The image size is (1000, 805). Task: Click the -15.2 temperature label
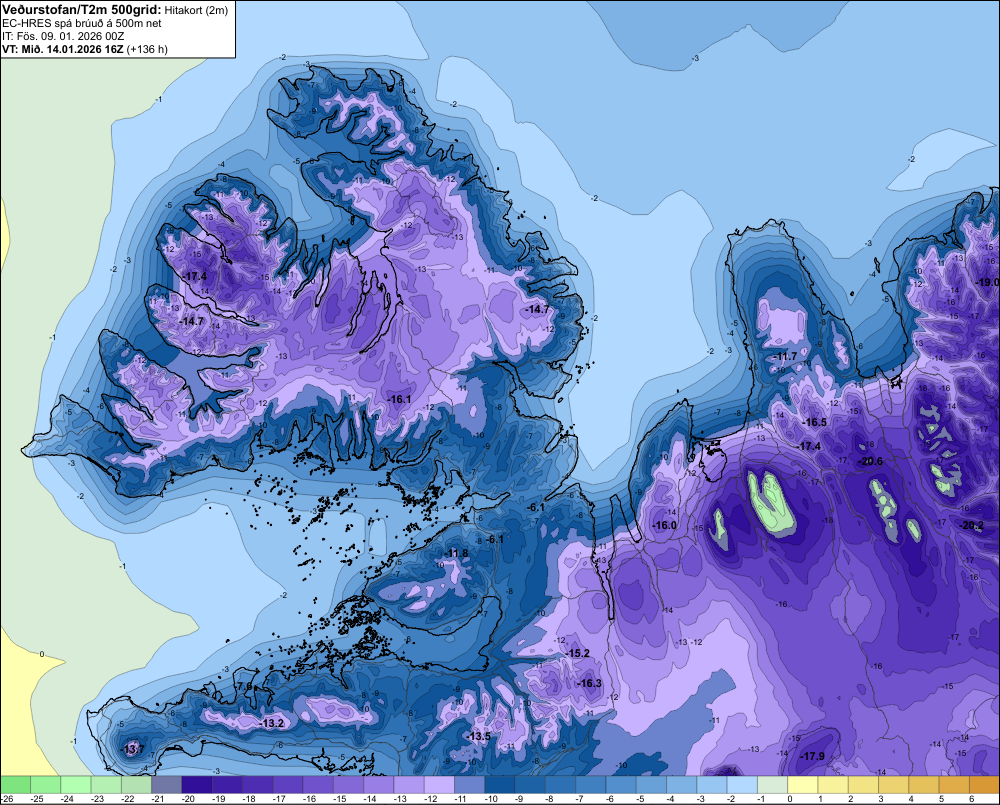pyautogui.click(x=578, y=653)
